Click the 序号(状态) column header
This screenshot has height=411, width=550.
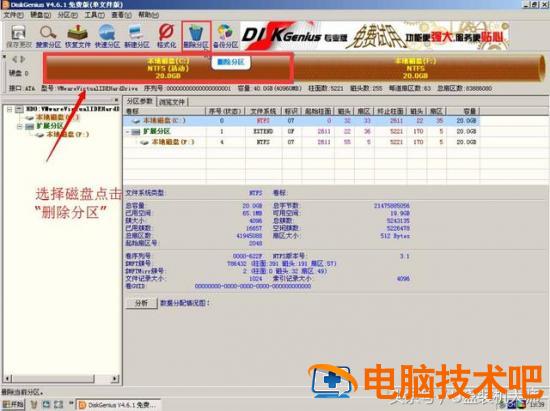(x=225, y=112)
